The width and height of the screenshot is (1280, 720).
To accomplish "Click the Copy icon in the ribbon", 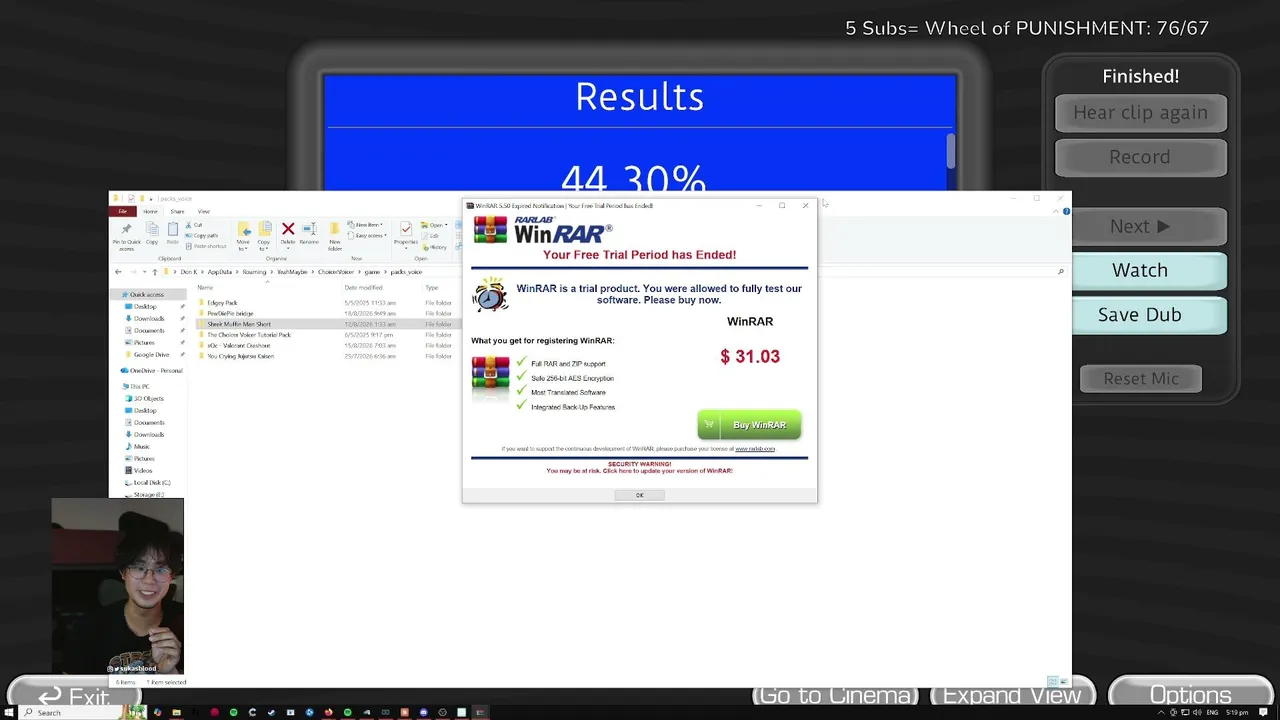I will [x=152, y=234].
